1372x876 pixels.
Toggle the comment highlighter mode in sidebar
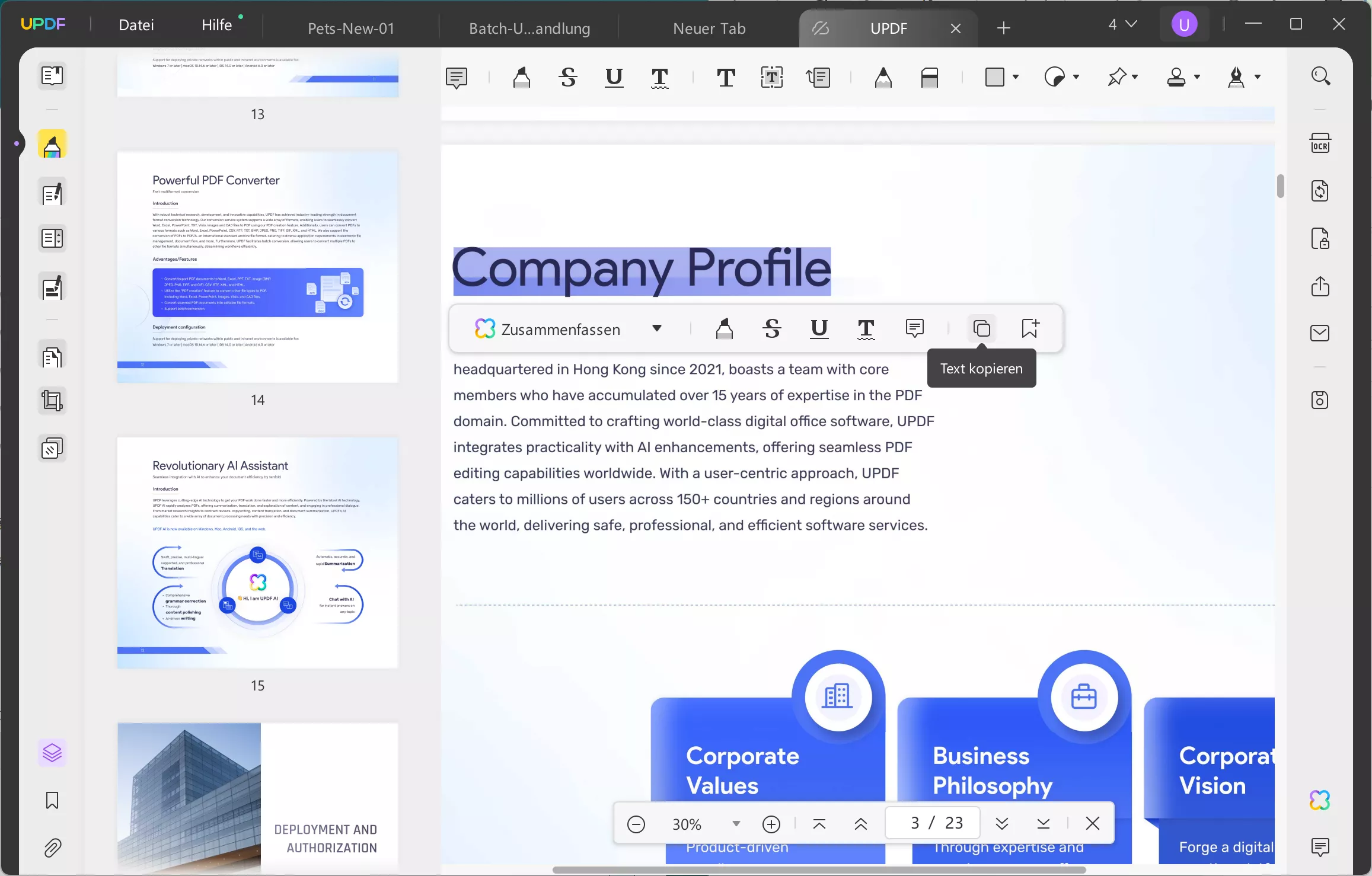click(x=52, y=145)
